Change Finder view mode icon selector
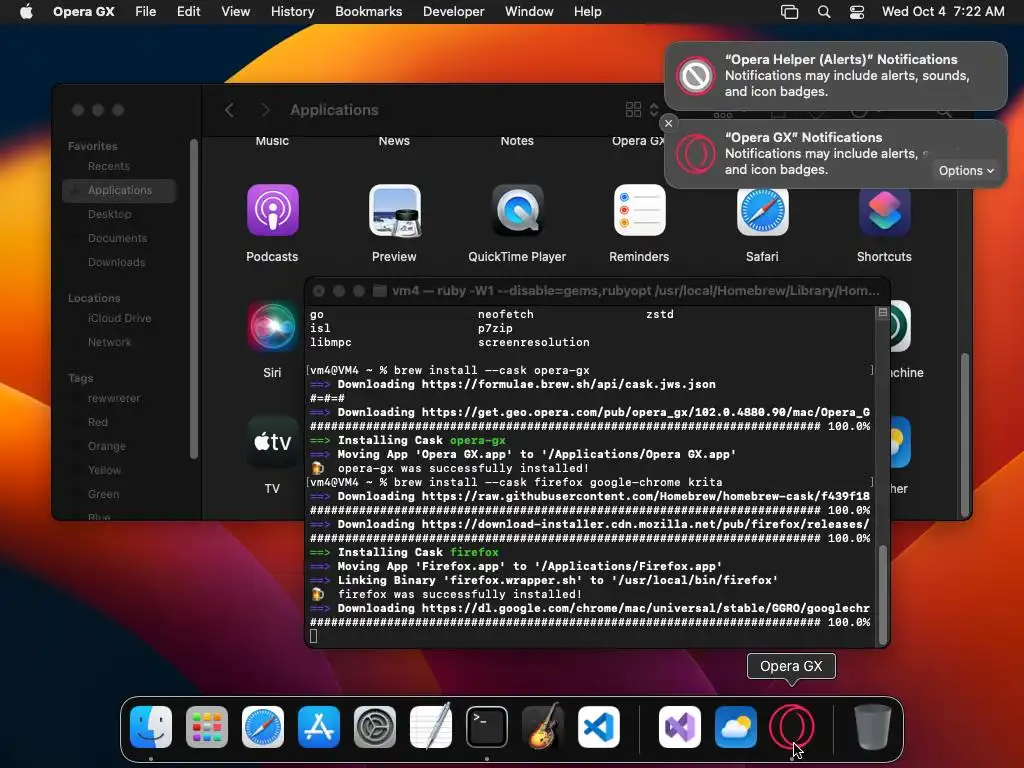The height and width of the screenshot is (768, 1024). (x=642, y=110)
